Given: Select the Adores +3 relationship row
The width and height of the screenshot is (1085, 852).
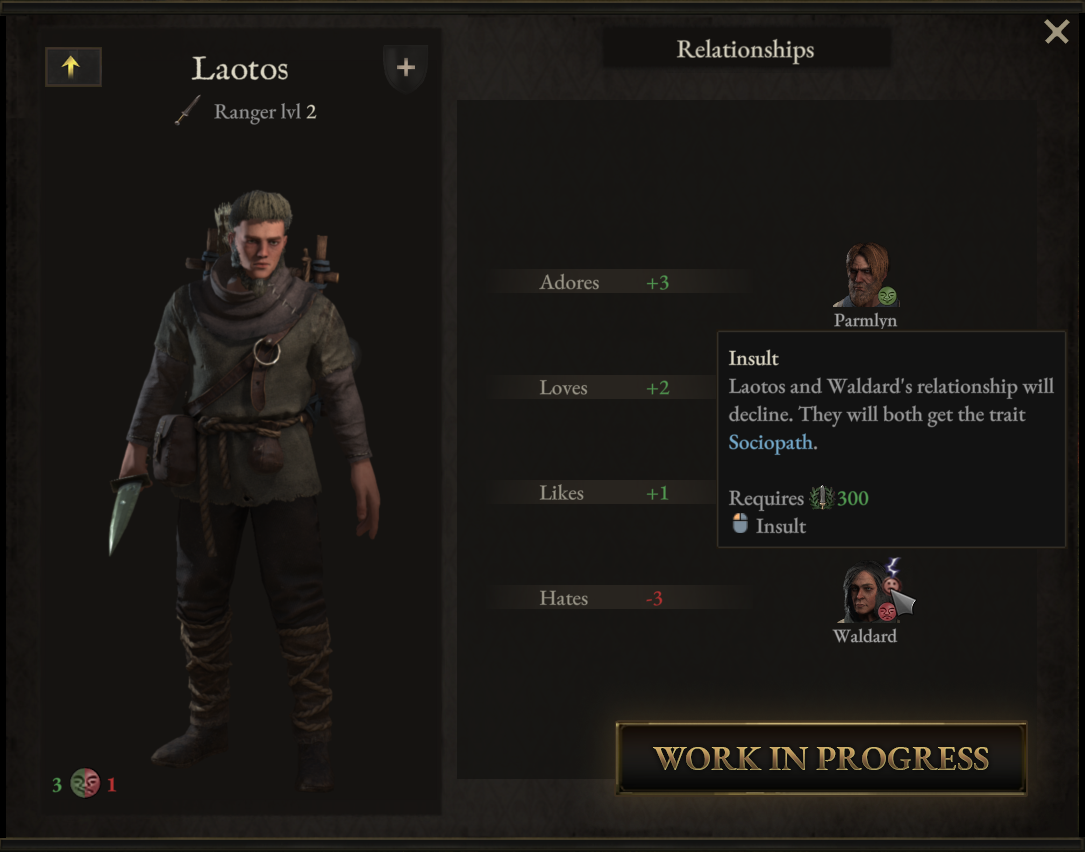Looking at the screenshot, I should click(619, 282).
